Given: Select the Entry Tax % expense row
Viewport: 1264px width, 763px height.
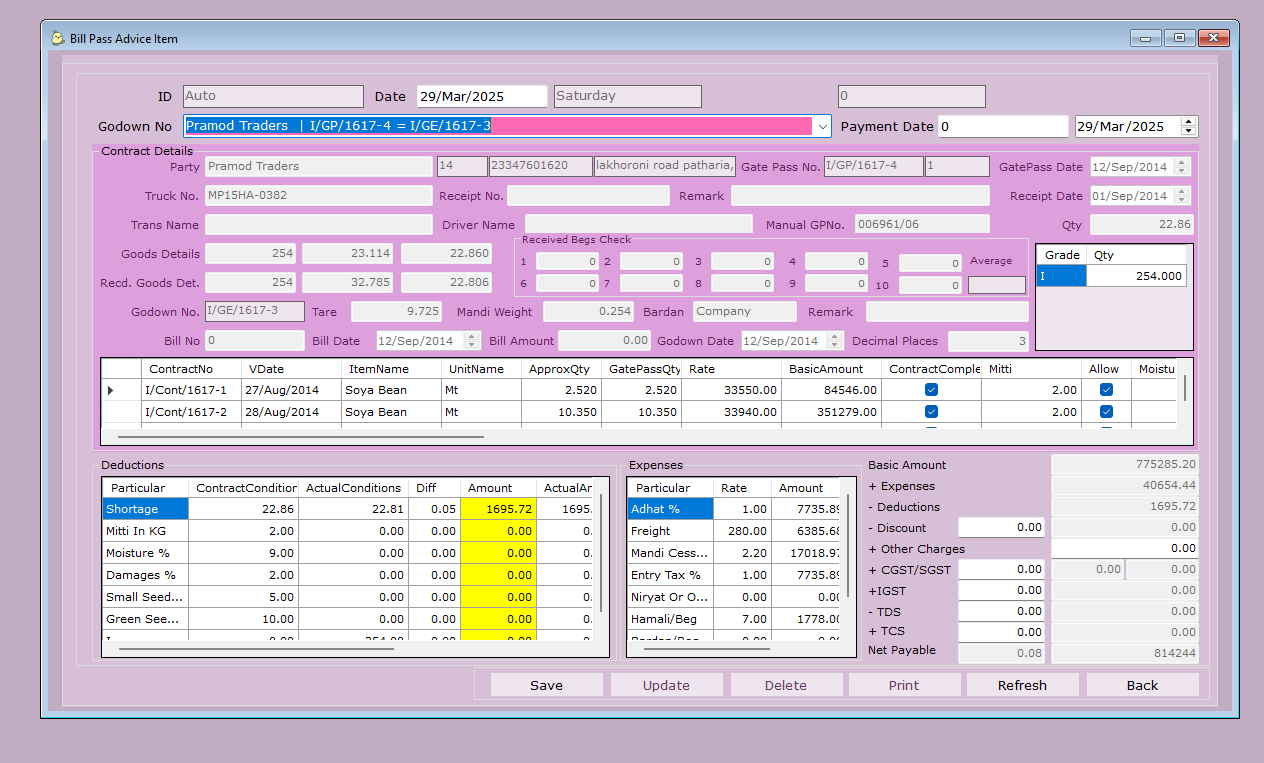Looking at the screenshot, I should 670,575.
